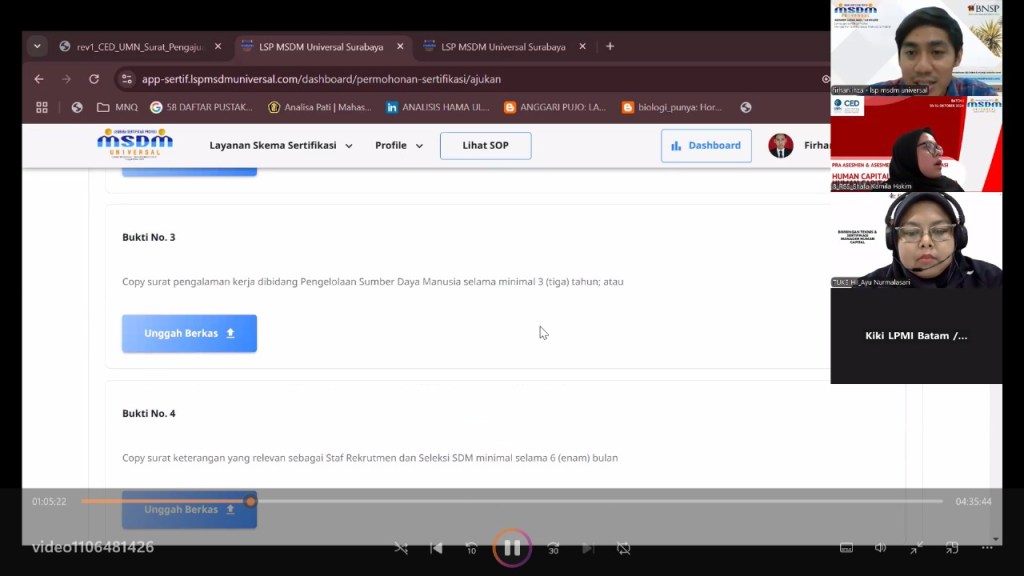Click Unggah Berkas for Bukti No. 3
1024x576 pixels.
(x=189, y=333)
